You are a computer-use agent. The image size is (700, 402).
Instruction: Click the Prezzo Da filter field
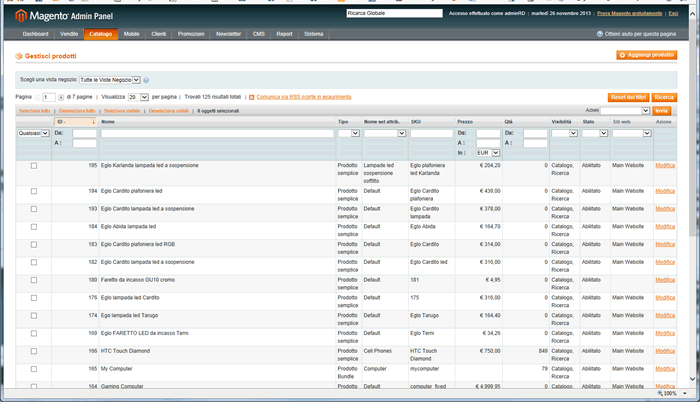tap(488, 134)
